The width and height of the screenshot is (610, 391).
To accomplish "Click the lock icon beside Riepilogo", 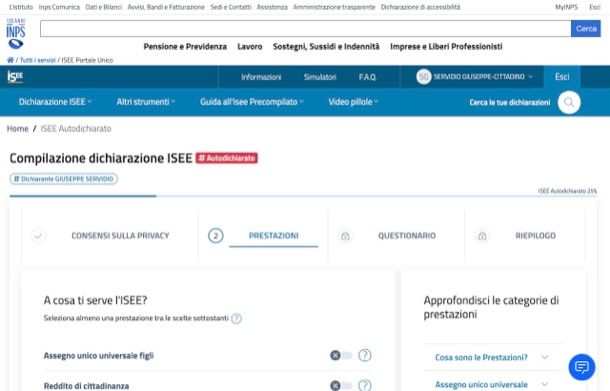I will point(482,236).
